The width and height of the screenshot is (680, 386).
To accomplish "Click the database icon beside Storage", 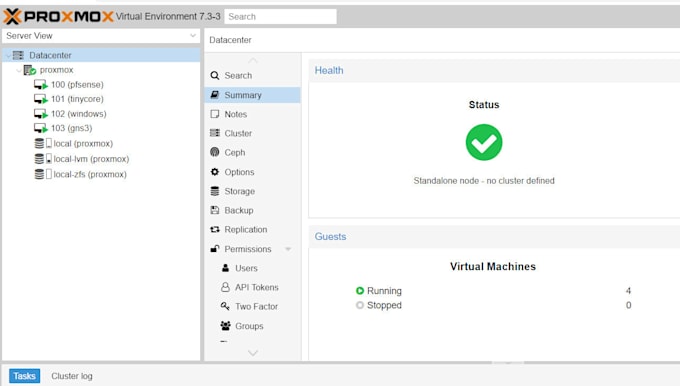I will 215,191.
